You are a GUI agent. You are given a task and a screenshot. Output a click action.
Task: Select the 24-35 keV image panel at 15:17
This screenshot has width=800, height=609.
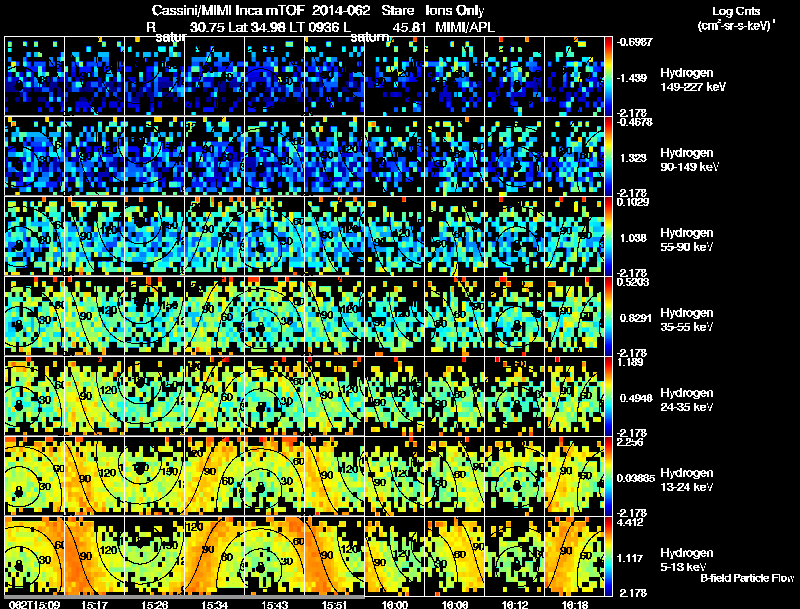(94, 396)
